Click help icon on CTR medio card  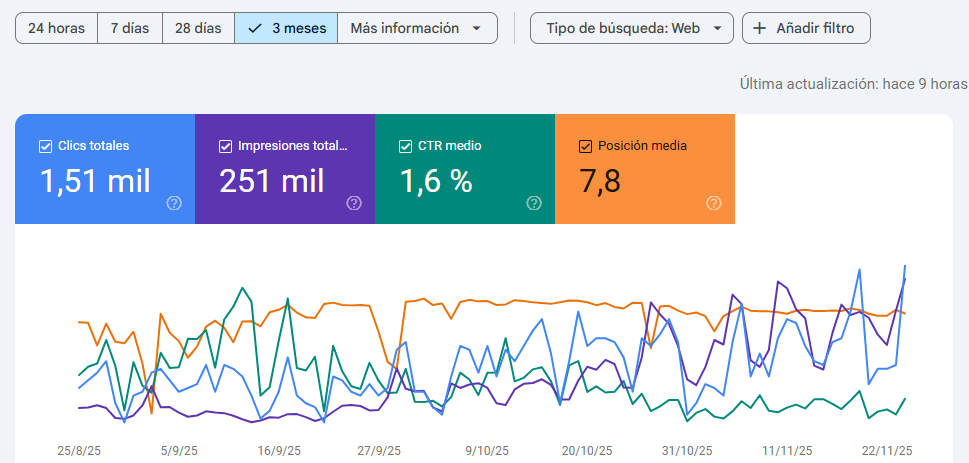click(x=534, y=203)
